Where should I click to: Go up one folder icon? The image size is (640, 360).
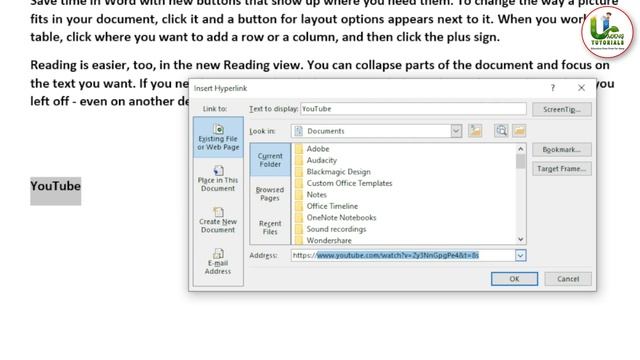coord(475,131)
